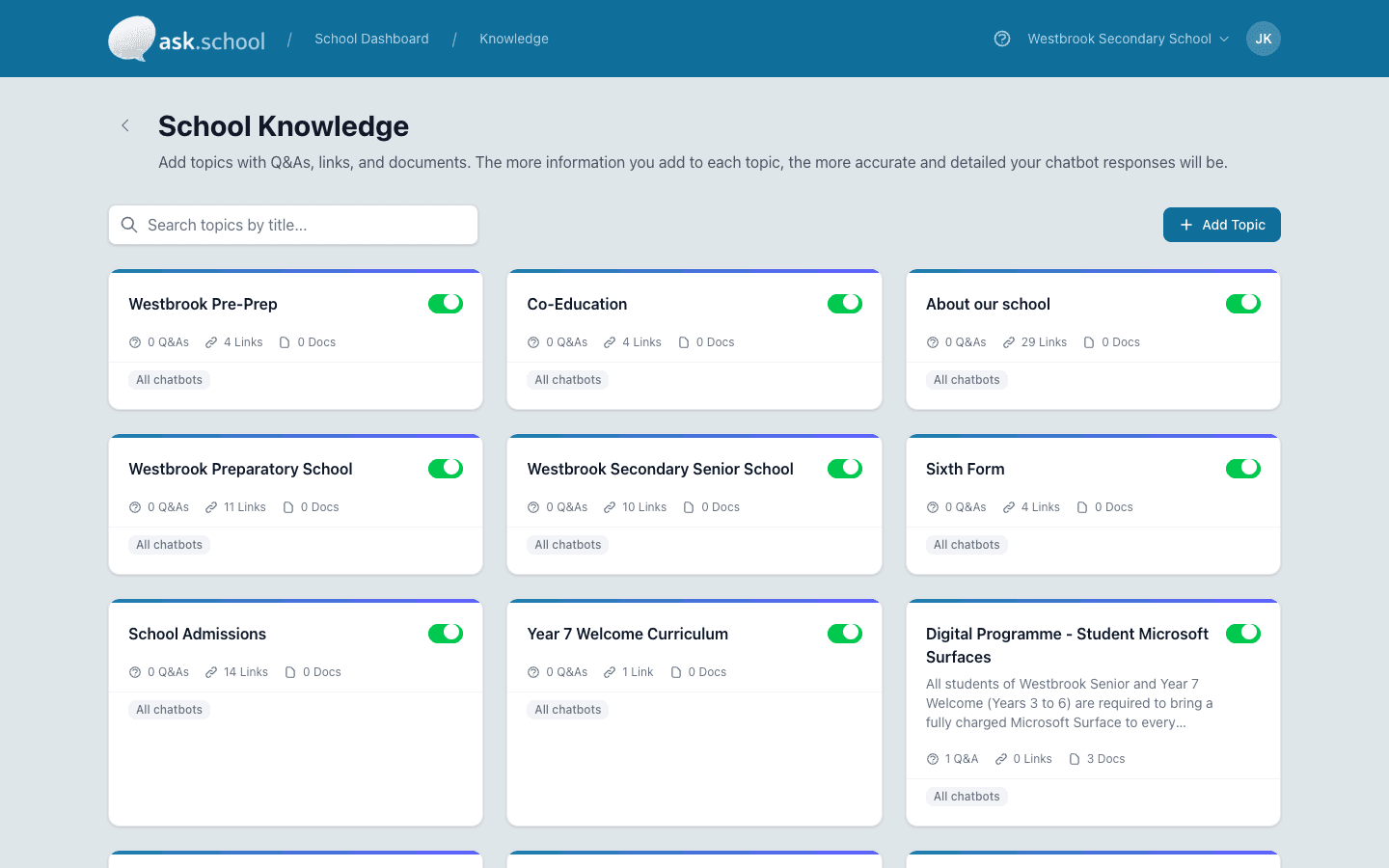Click All chatbots tag on About our school

[x=967, y=380]
